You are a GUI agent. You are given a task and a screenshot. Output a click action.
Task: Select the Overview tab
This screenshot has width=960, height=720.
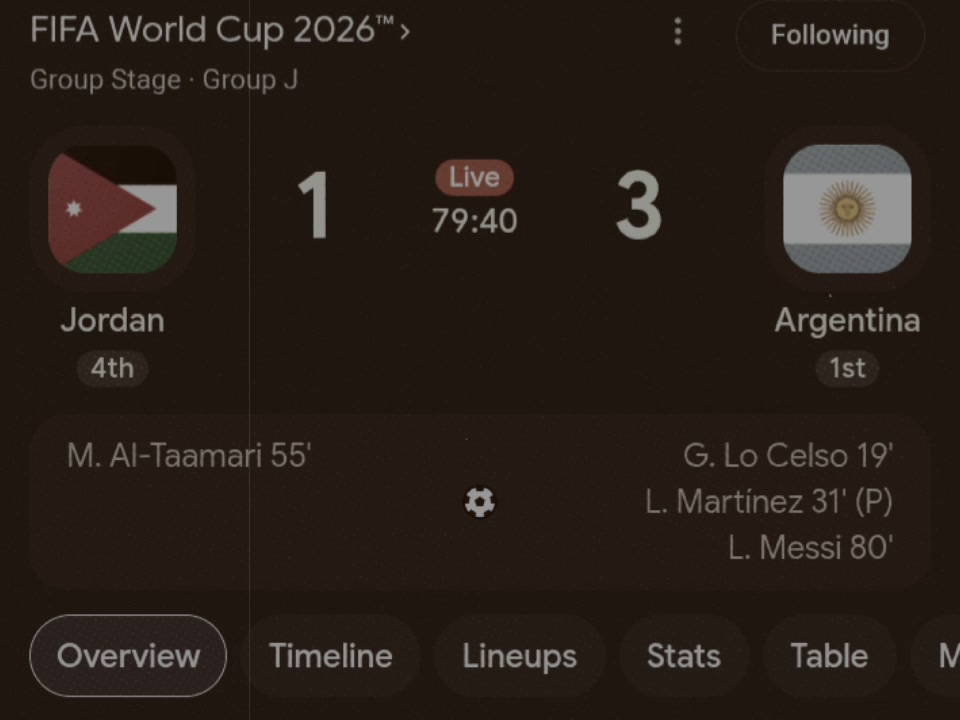coord(128,656)
